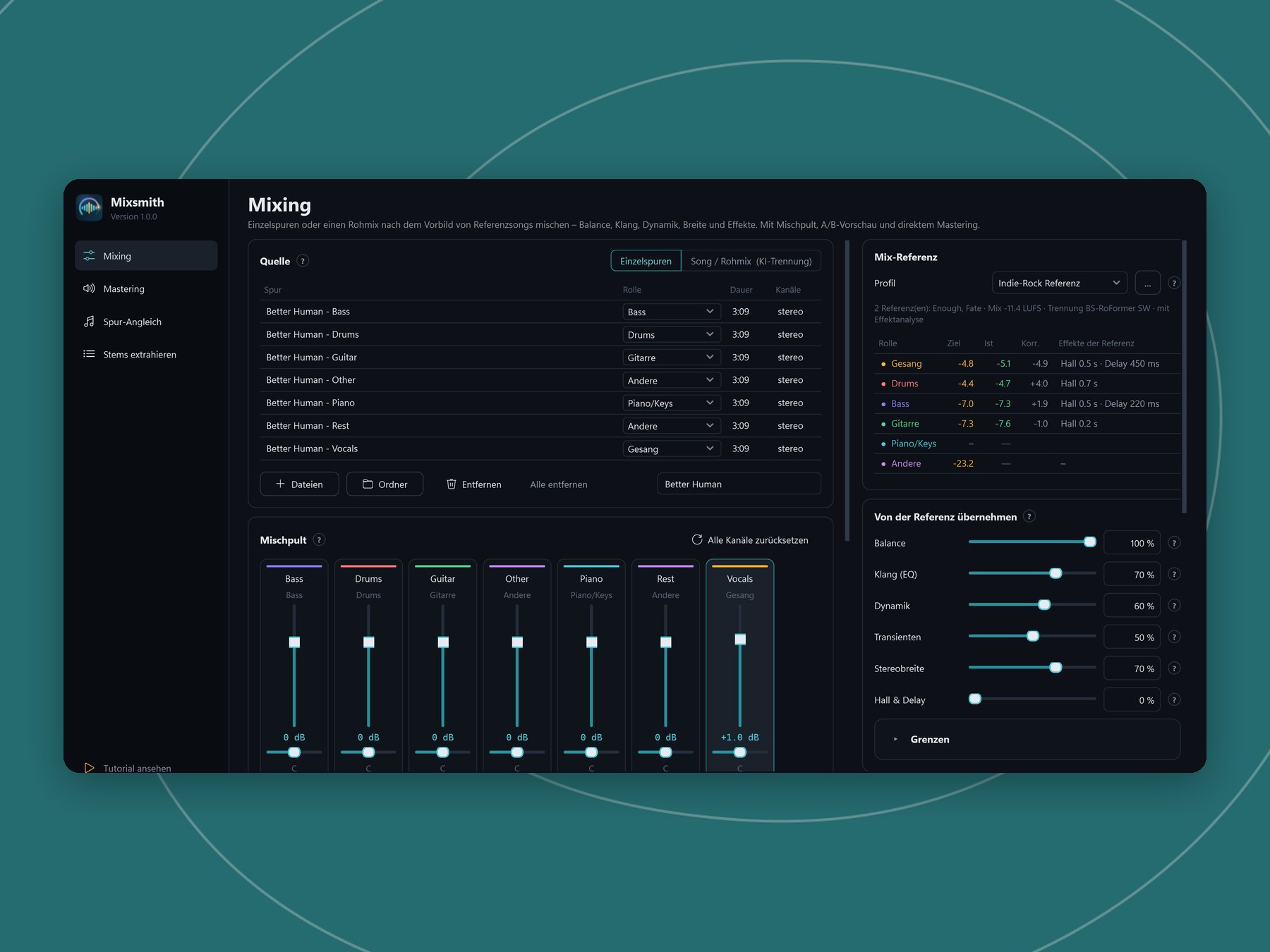Click the Stems extrahieren list icon

pos(89,354)
